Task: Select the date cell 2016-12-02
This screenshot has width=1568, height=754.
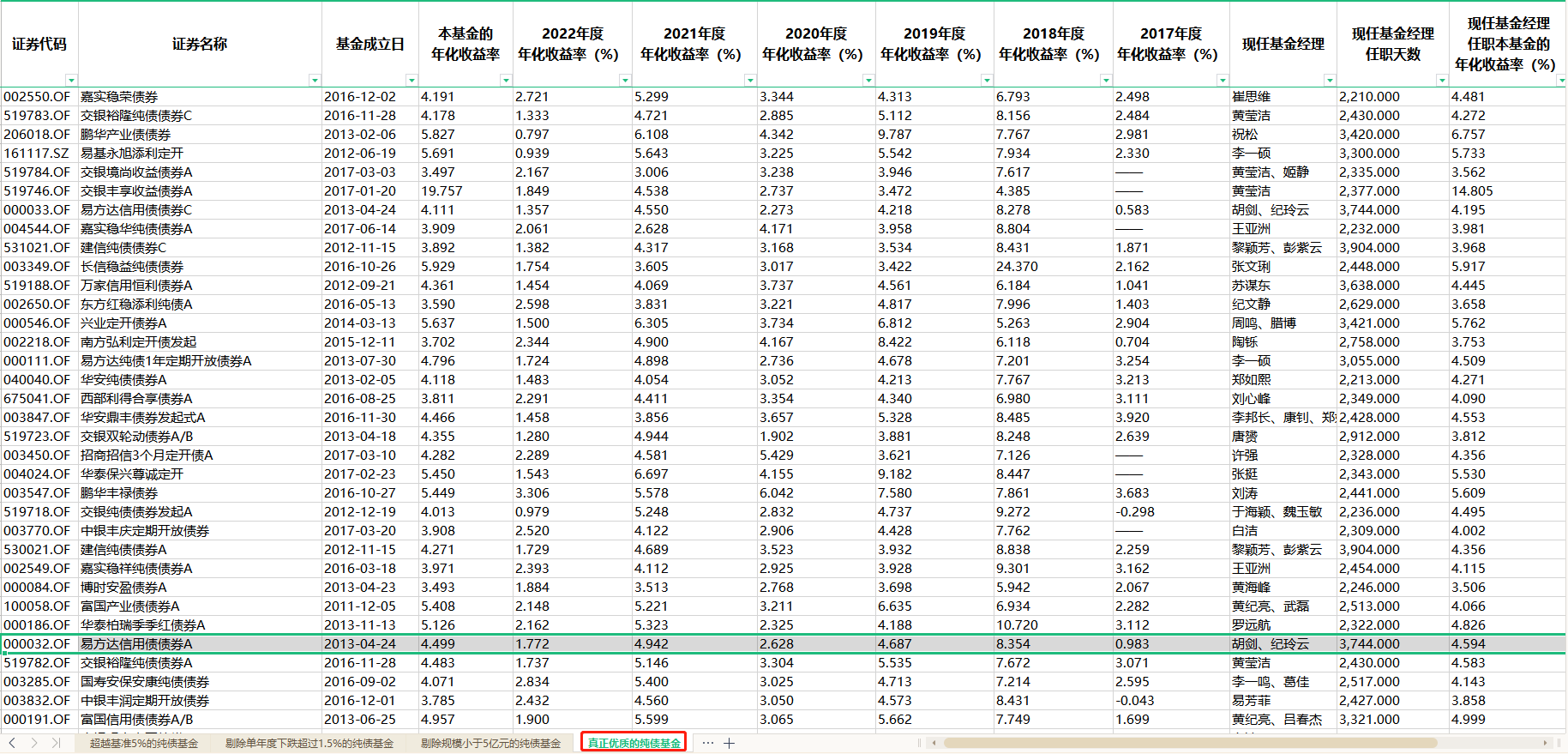Action: point(370,97)
